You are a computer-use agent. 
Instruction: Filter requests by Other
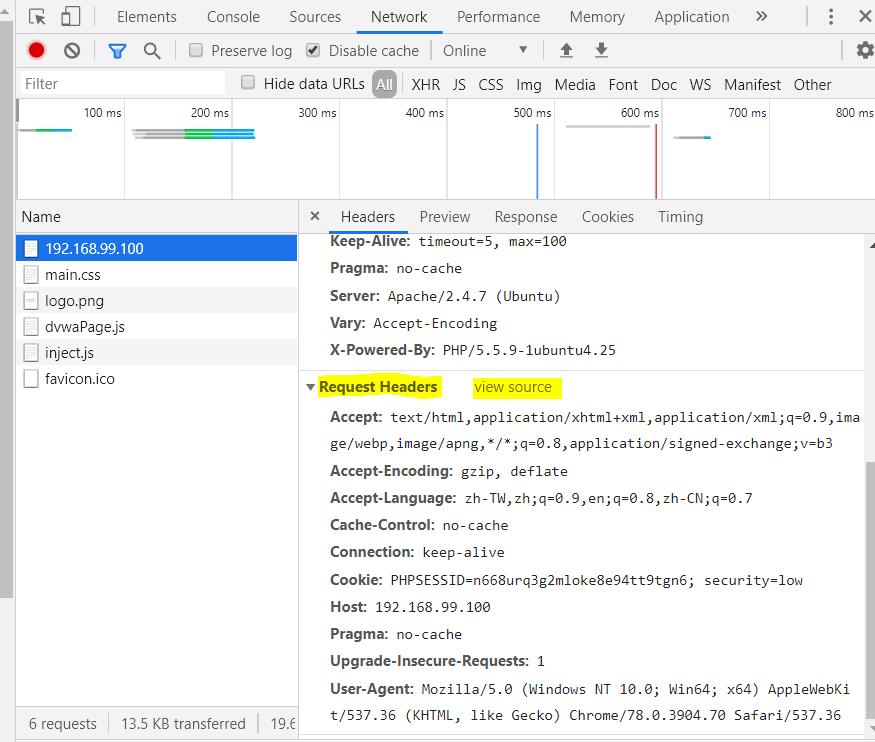click(x=812, y=85)
